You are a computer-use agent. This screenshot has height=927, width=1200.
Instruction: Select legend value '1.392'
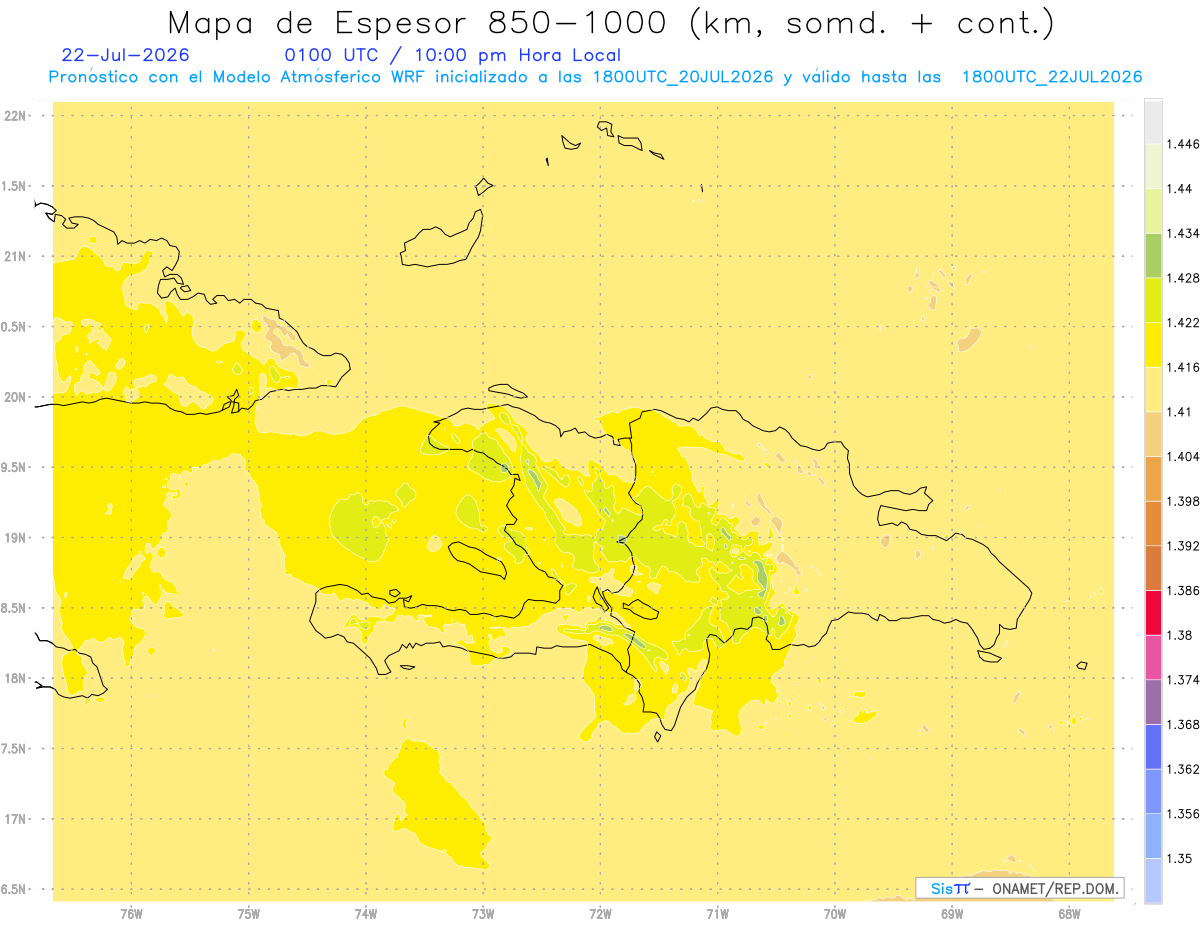click(1183, 546)
